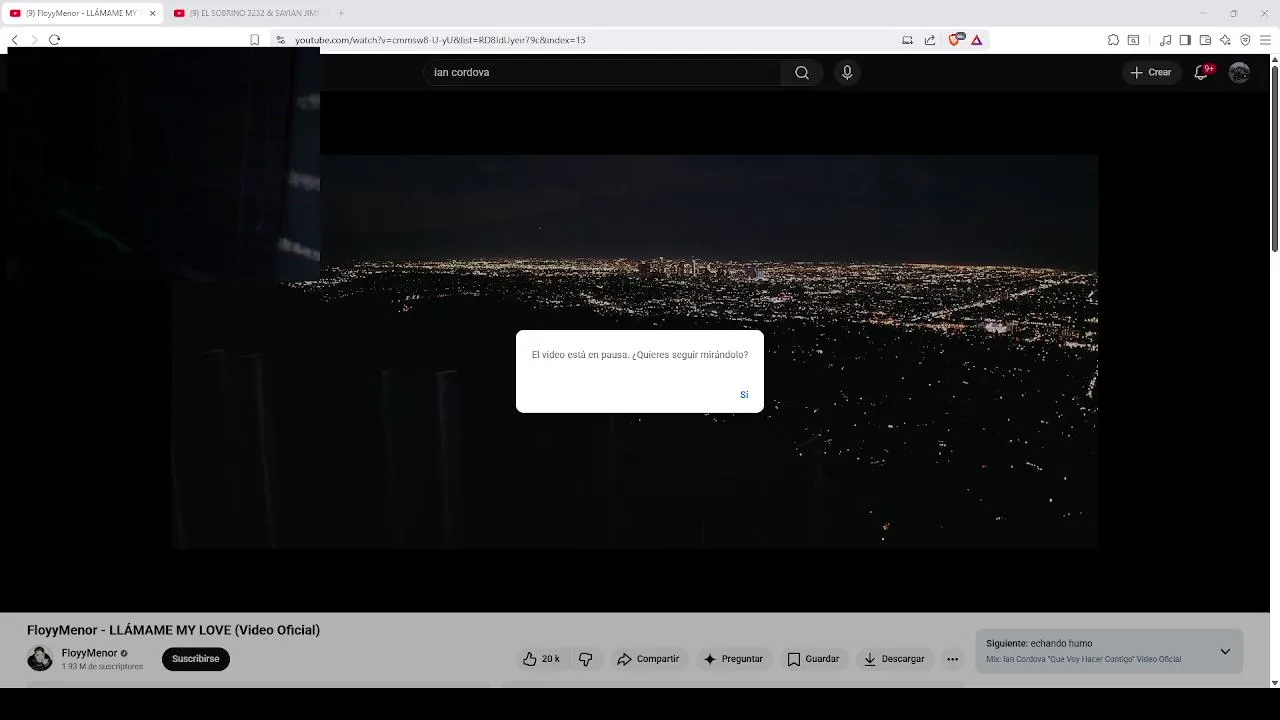Click the install/cast screen icon in address bar
Screen dimensions: 1280x720
click(x=907, y=40)
